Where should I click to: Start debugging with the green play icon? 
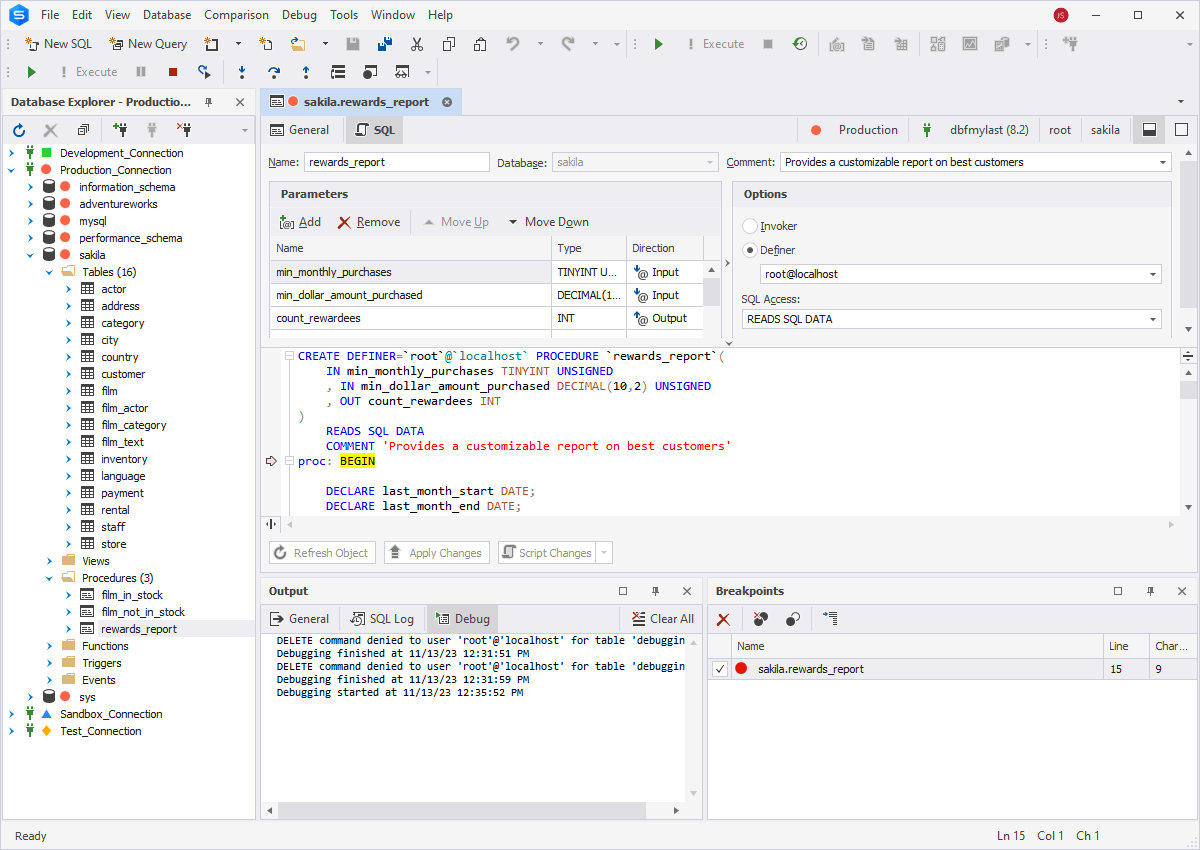pos(30,71)
